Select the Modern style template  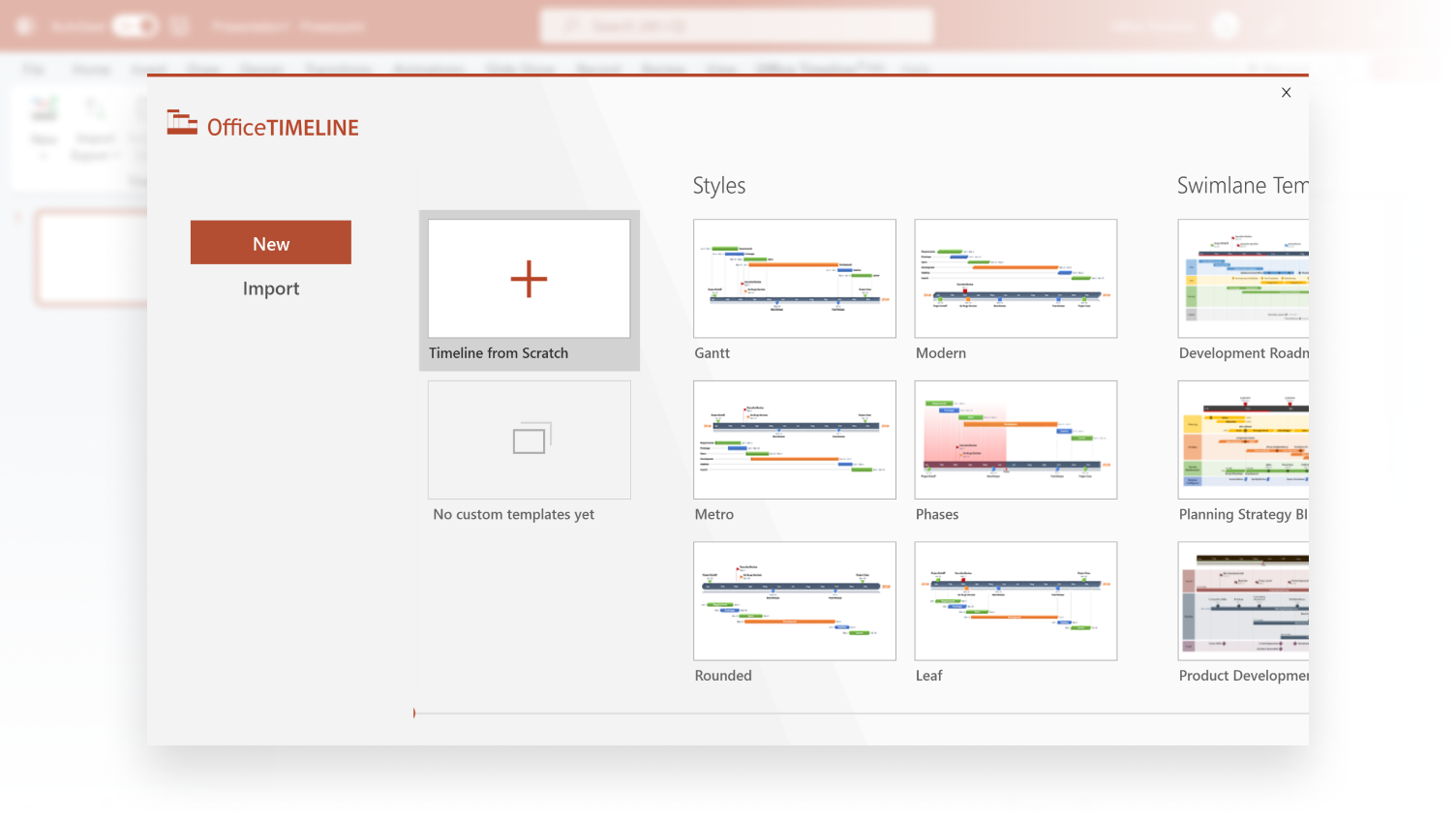pos(1015,278)
